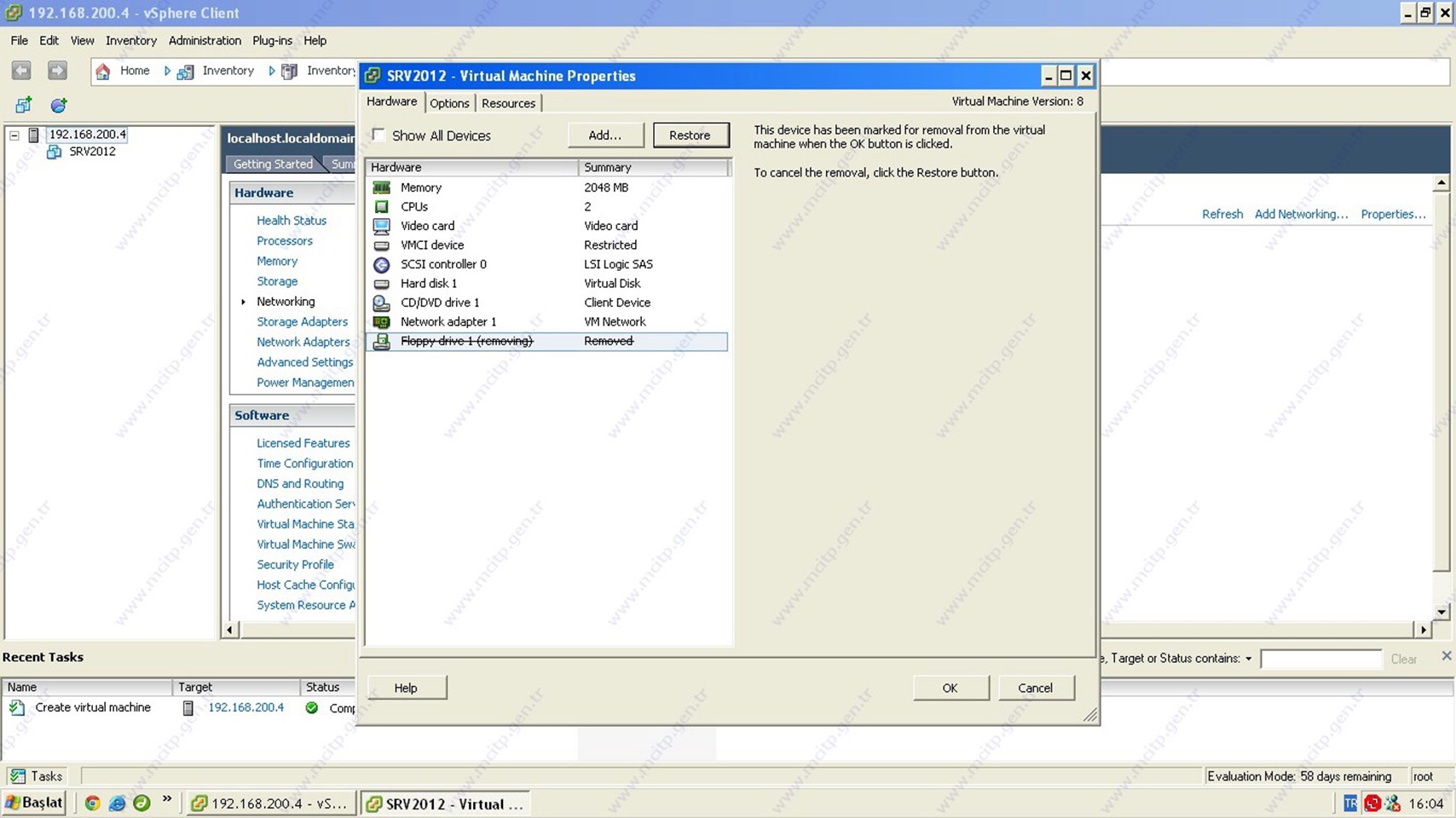
Task: Click the Hard disk 1 icon
Action: [382, 284]
